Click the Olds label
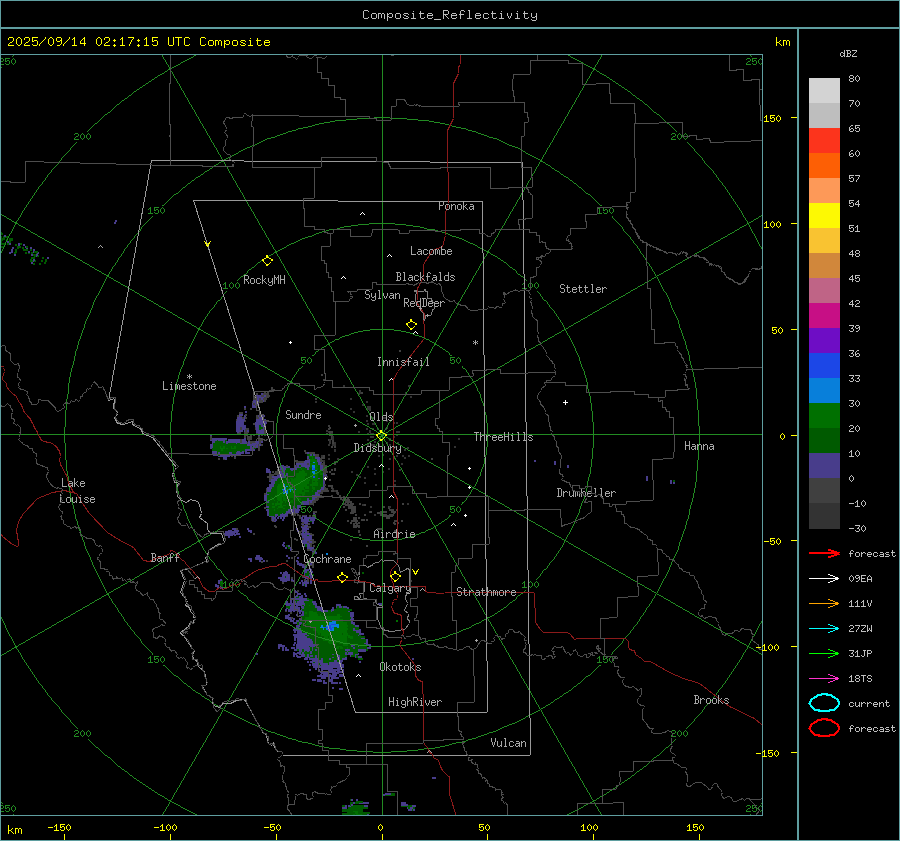Image resolution: width=900 pixels, height=841 pixels. 381,417
